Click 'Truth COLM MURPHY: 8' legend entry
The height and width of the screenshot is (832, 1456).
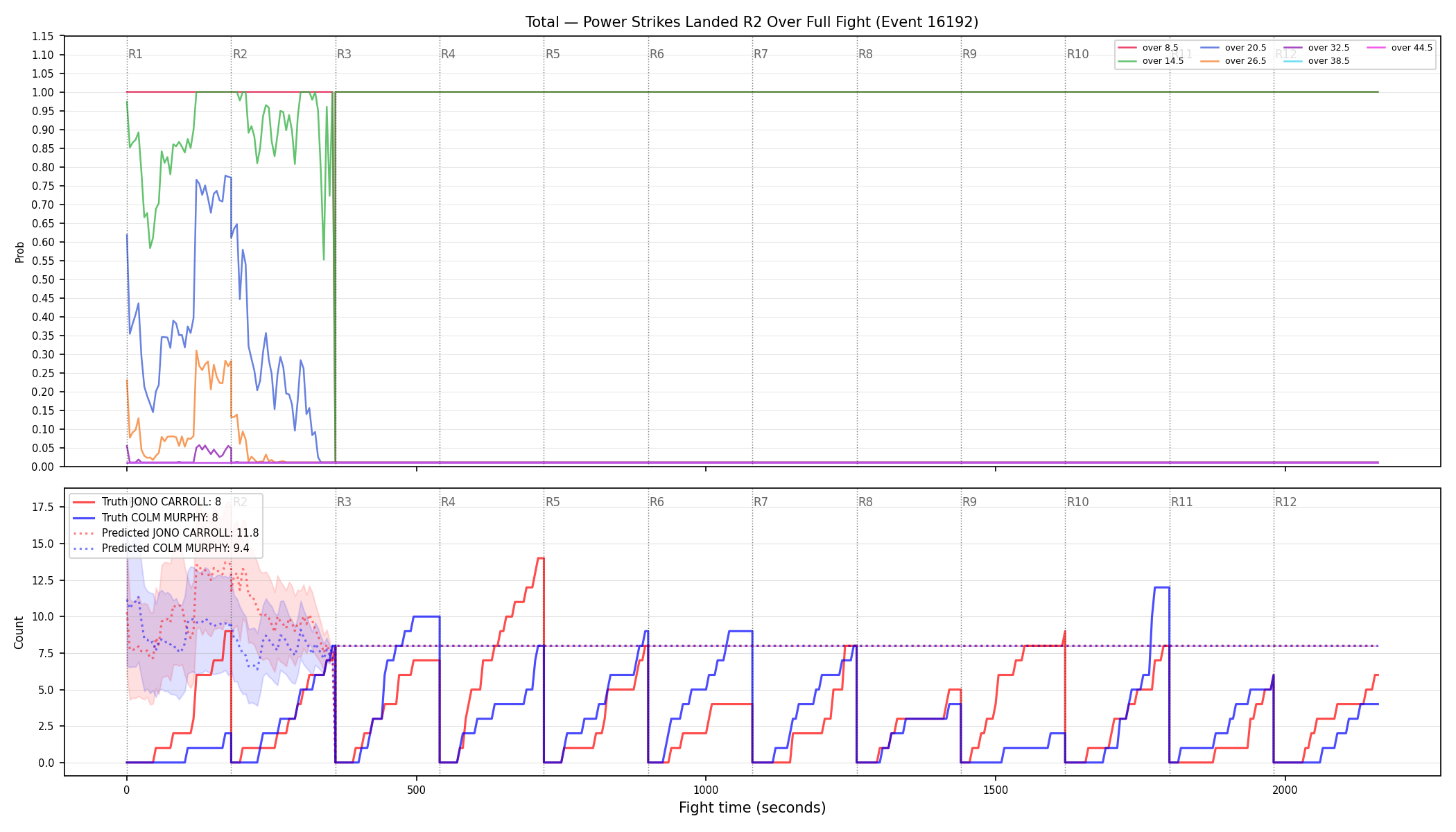click(x=145, y=517)
